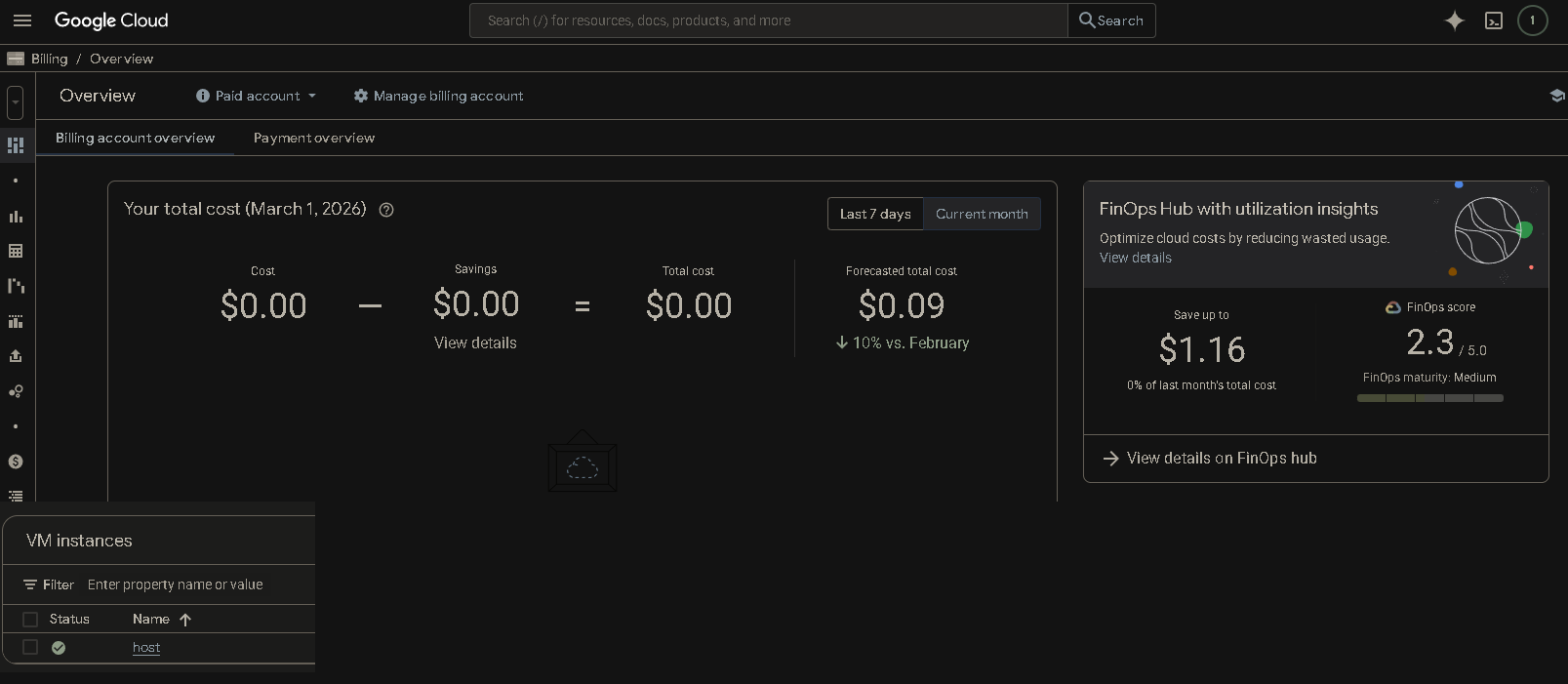Open the main navigation hamburger menu
The height and width of the screenshot is (684, 1568).
coord(22,20)
